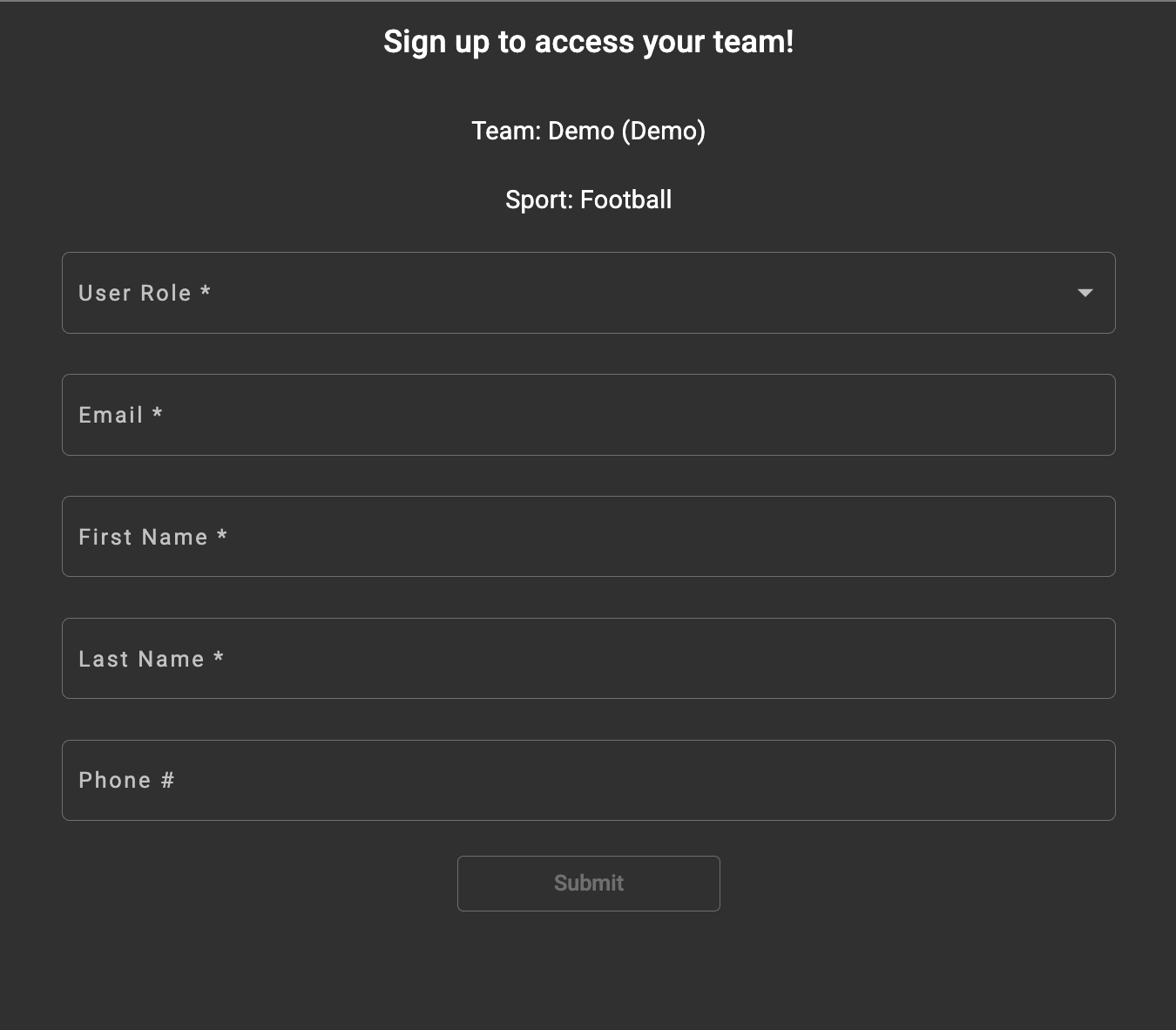Click the User Role dropdown arrow icon
The width and height of the screenshot is (1176, 1030).
1085,293
